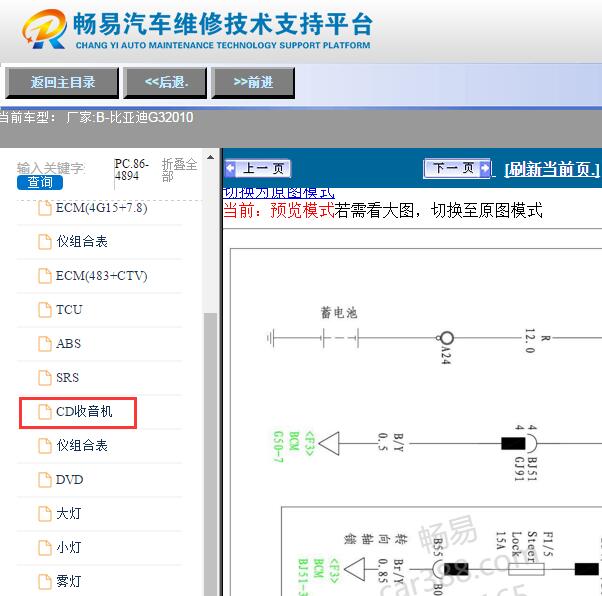602x596 pixels.
Task: Click left arrow icon on 上一页
Action: [x=230, y=169]
